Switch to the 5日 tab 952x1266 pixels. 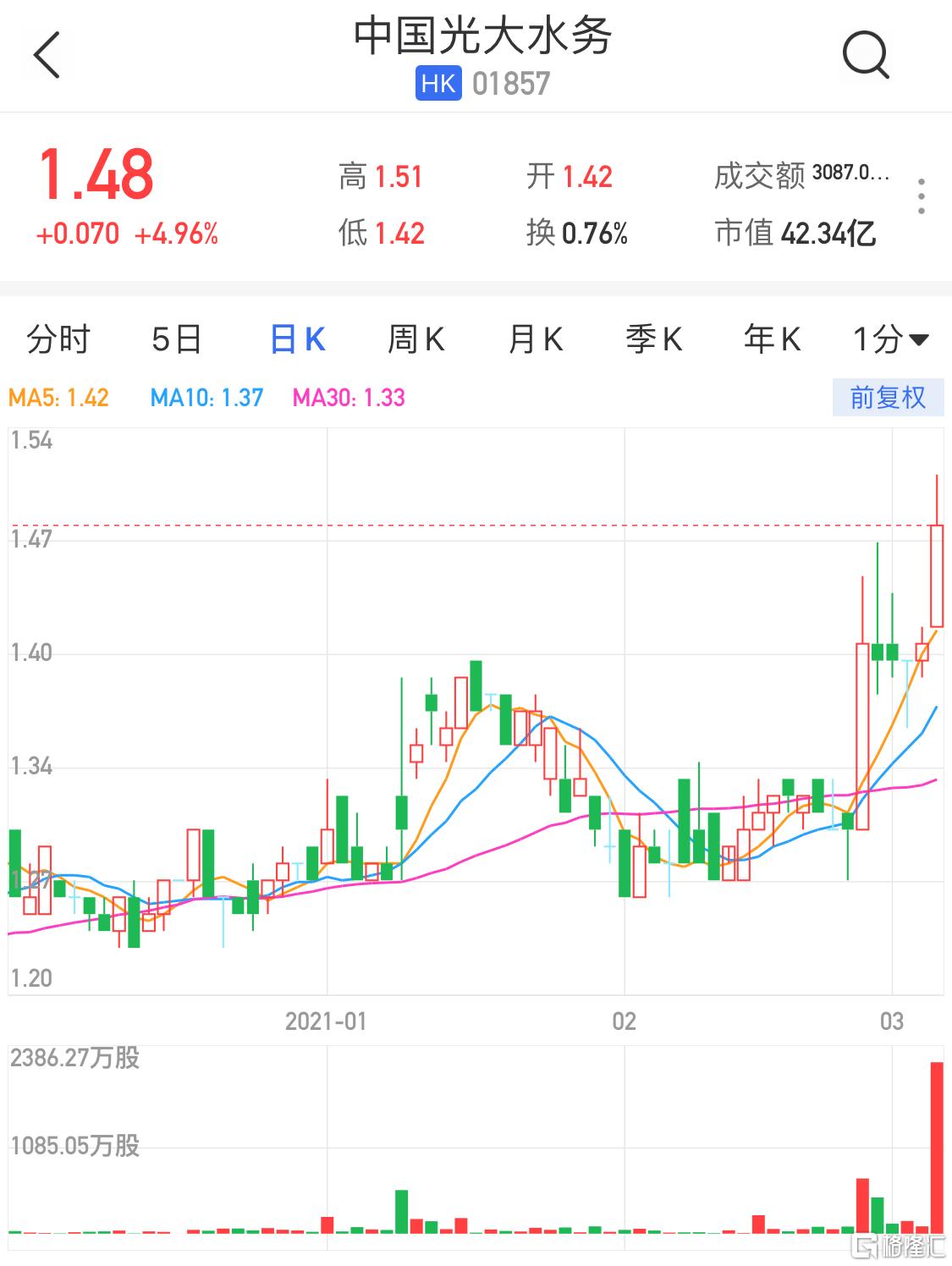(177, 340)
